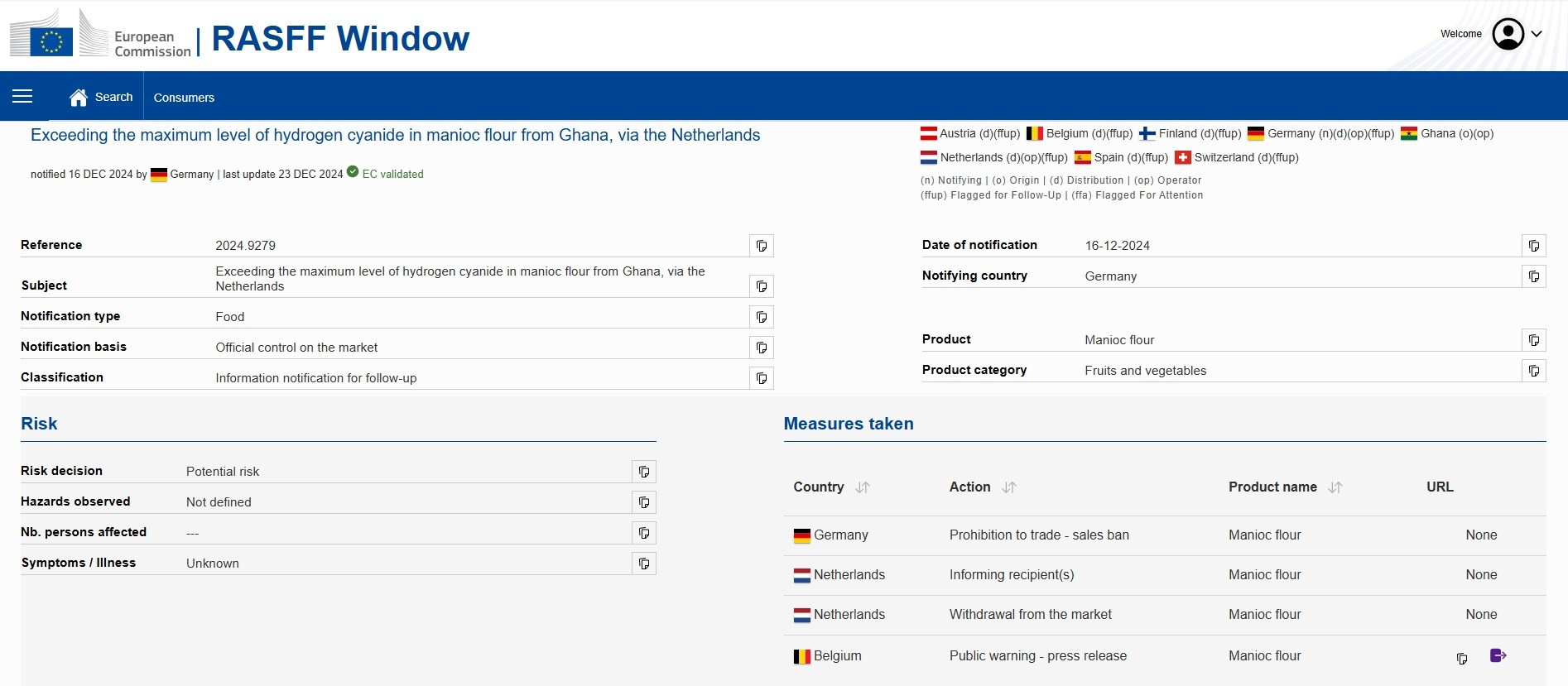Screen dimensions: 1568x686
Task: Click the European Commission logo
Action: (x=100, y=36)
